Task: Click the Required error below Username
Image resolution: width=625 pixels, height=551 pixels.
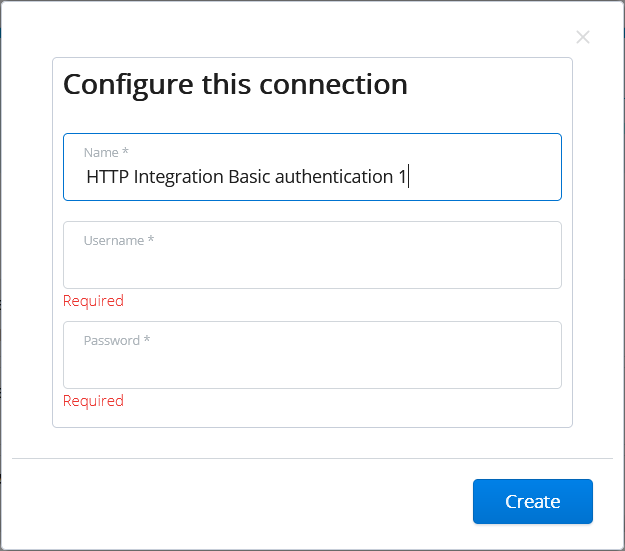Action: [93, 301]
